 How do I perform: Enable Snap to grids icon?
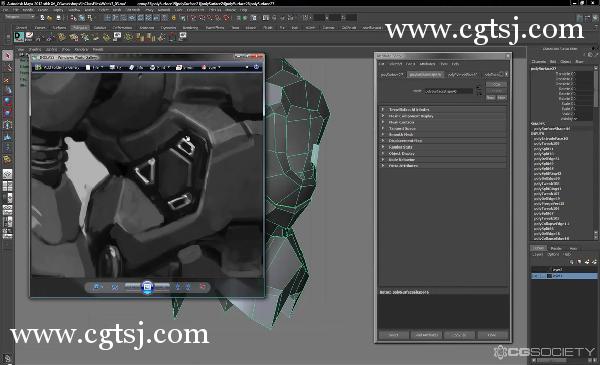(x=193, y=18)
